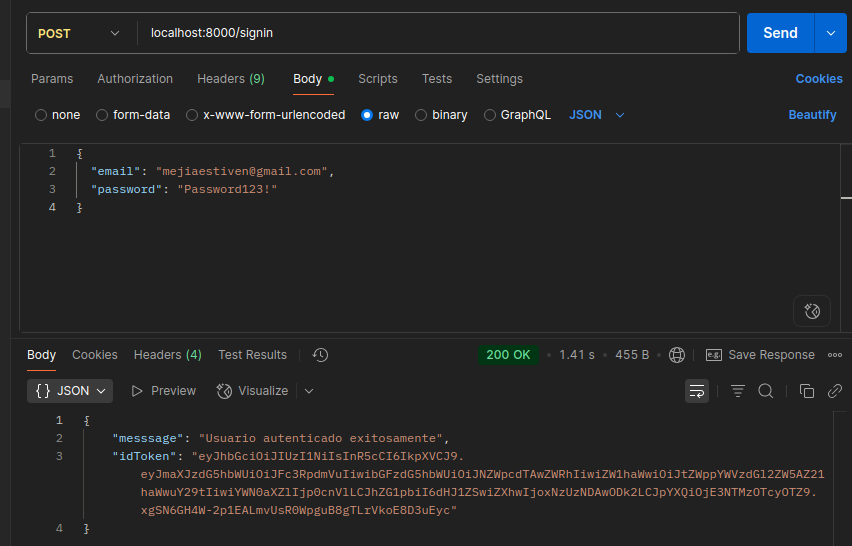Open the Test Results tab
852x546 pixels.
tap(253, 355)
